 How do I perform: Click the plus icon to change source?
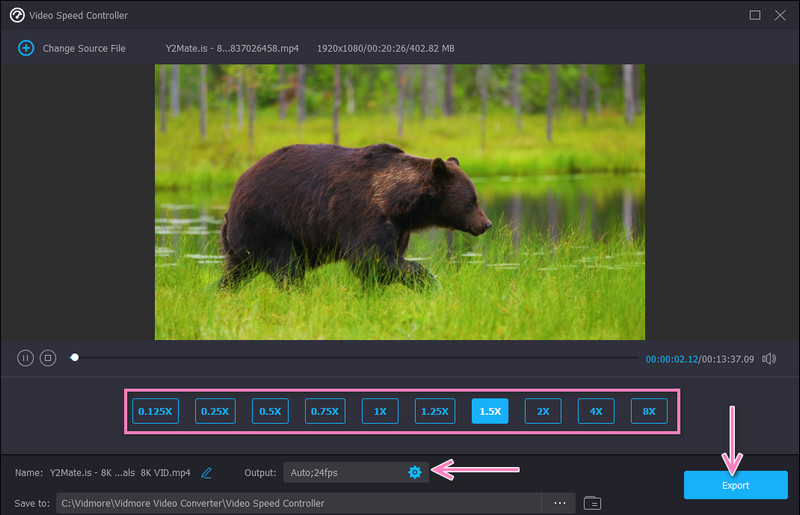[x=26, y=48]
